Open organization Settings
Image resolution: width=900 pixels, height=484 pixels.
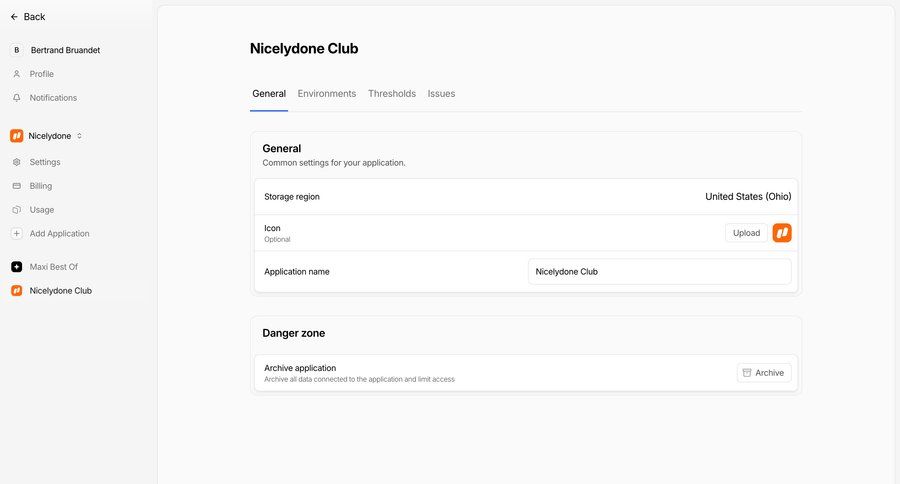coord(45,162)
